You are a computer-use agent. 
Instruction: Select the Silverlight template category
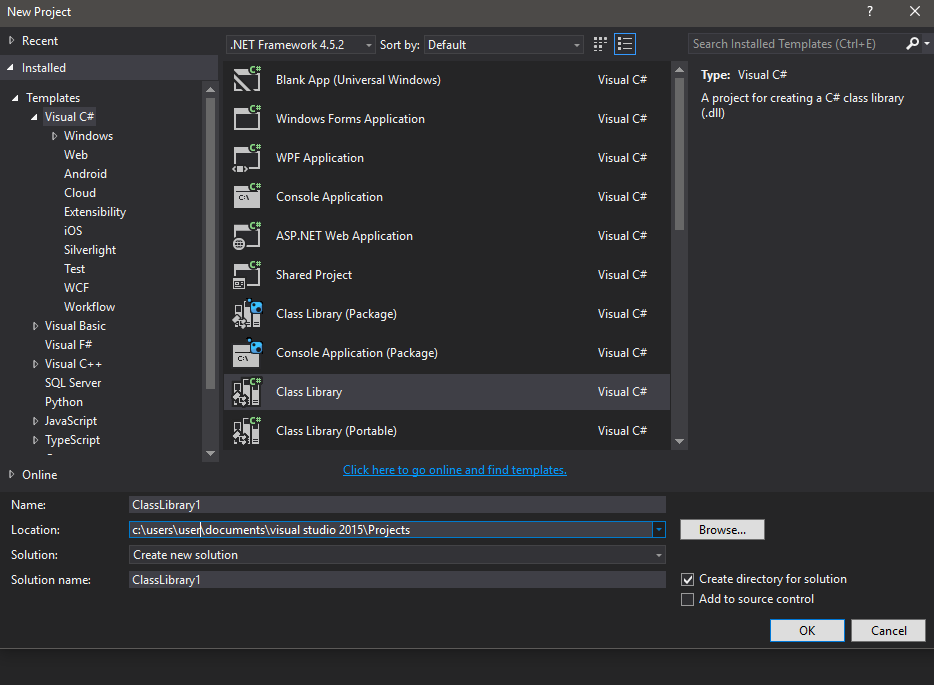tap(90, 250)
